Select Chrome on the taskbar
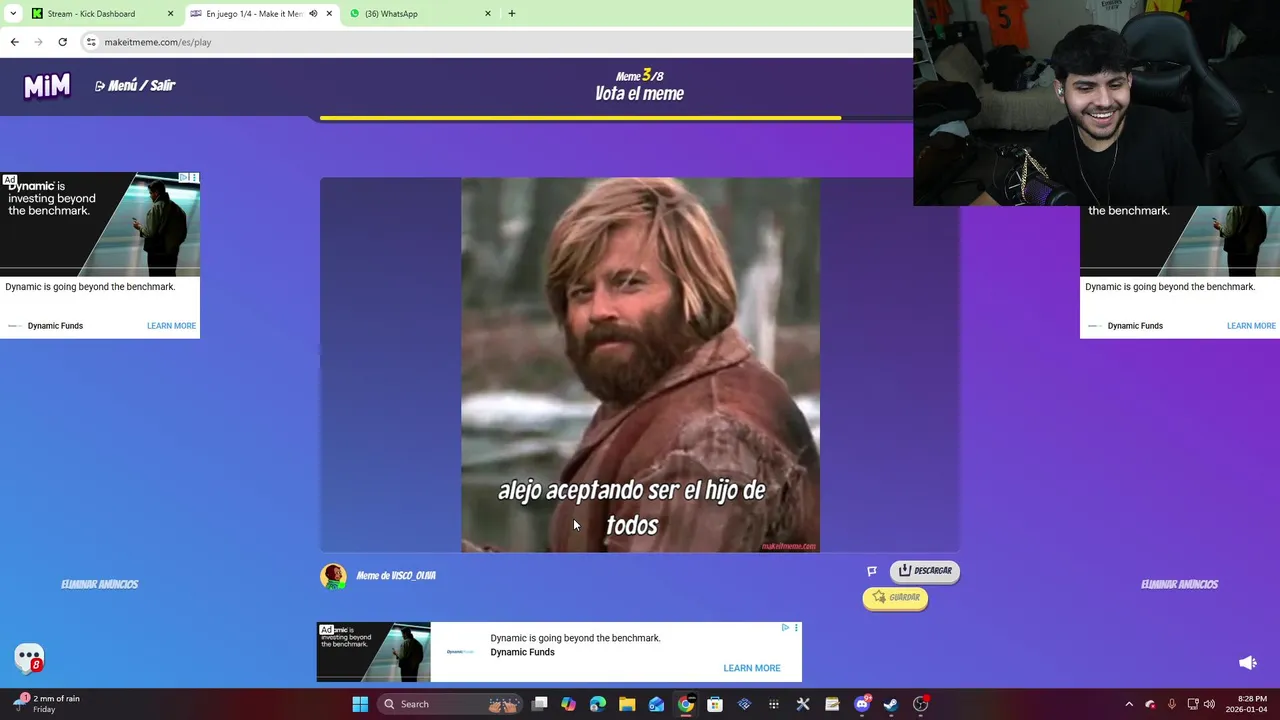Screen dimensions: 1280x720 coord(685,704)
